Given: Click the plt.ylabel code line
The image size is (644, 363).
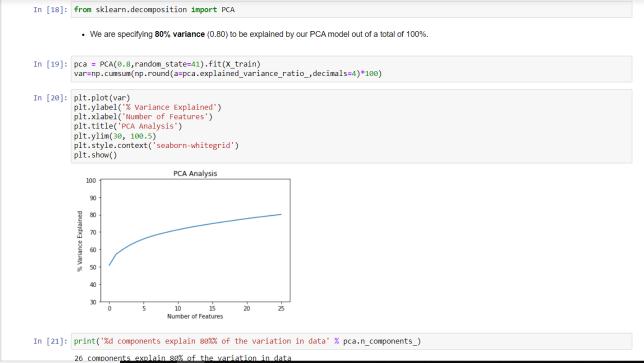Looking at the screenshot, I should point(147,107).
